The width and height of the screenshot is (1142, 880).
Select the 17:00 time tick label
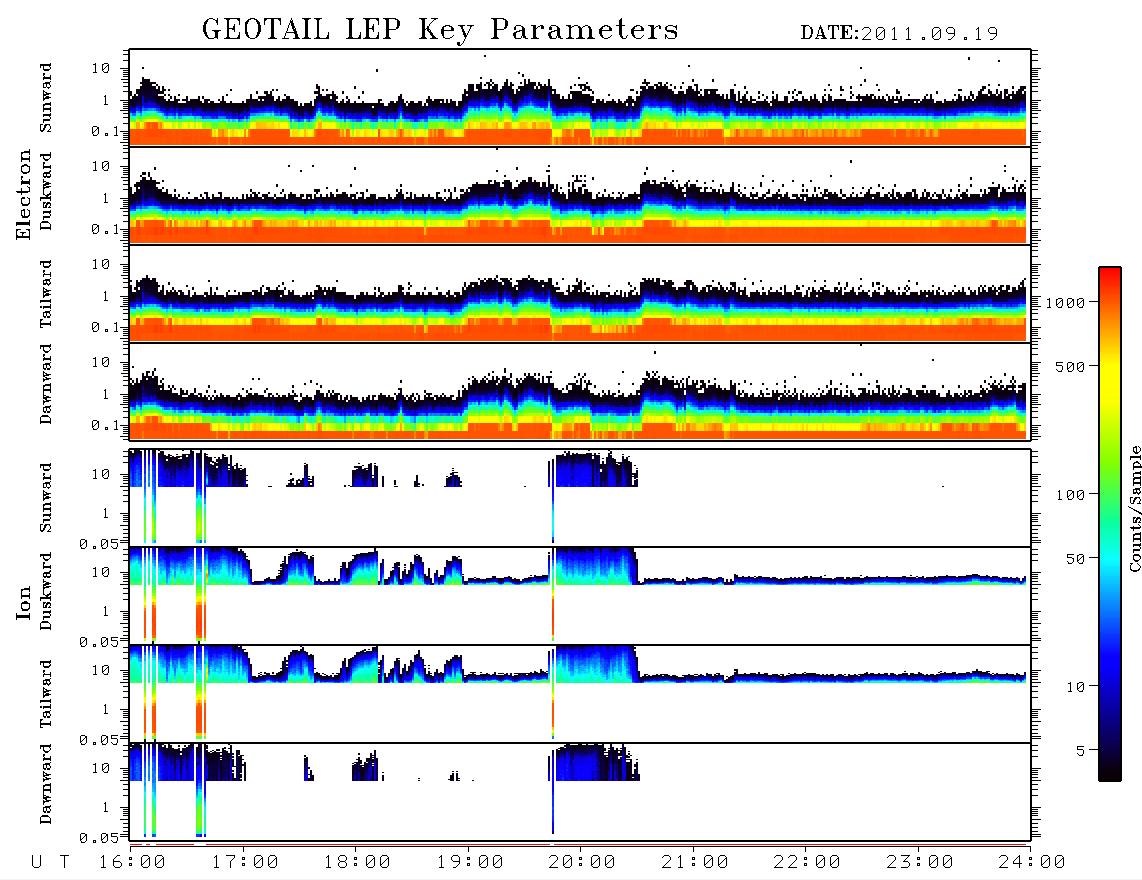click(x=245, y=862)
